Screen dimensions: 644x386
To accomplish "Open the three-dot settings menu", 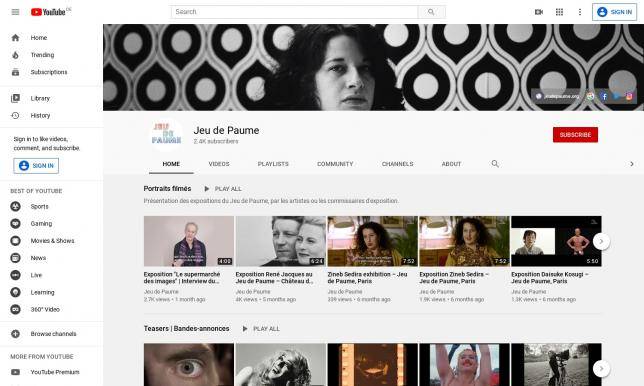I will [x=580, y=12].
